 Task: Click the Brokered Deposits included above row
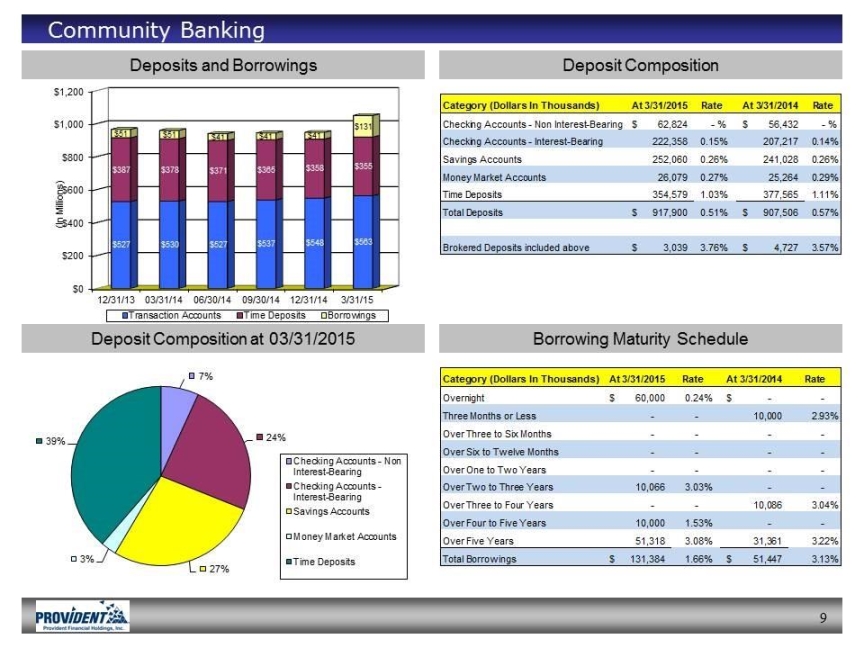(640, 248)
